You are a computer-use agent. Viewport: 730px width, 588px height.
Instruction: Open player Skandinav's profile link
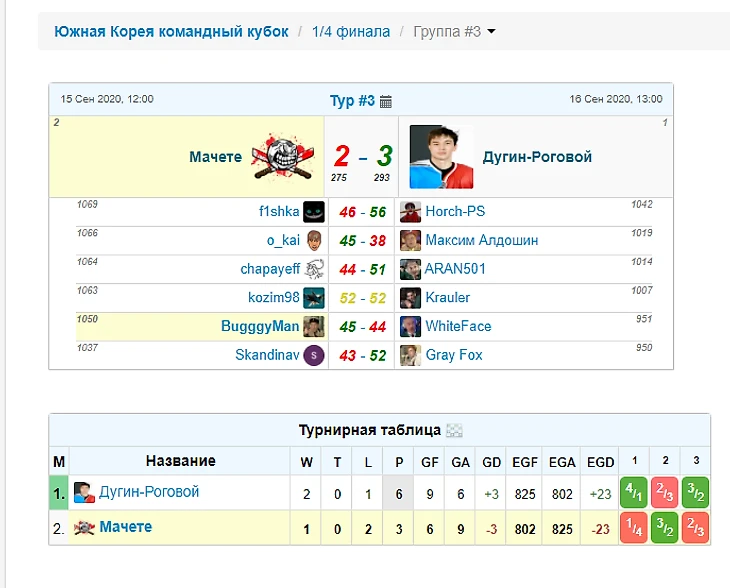pos(267,355)
